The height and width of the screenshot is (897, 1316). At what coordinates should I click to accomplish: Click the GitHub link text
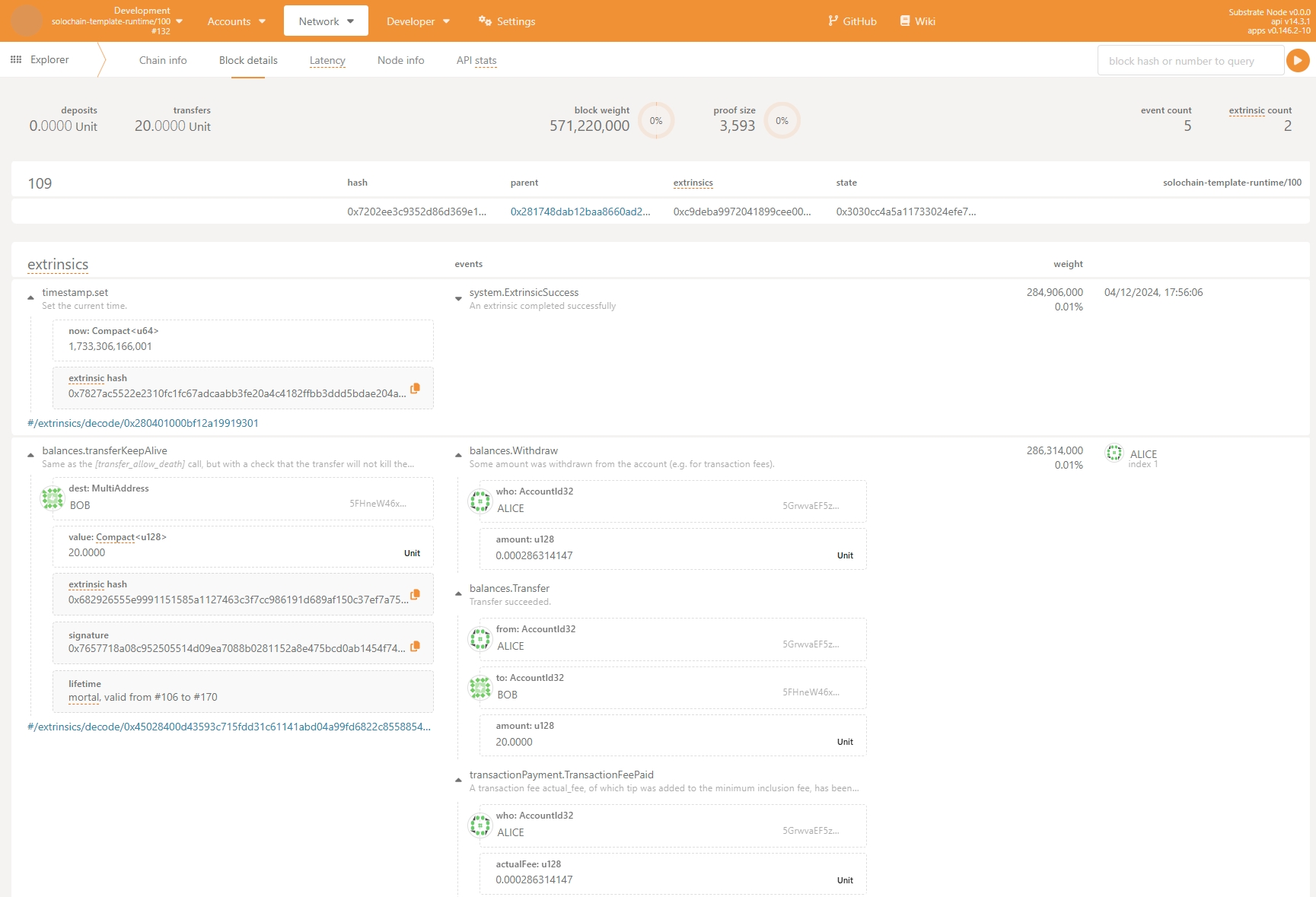coord(859,21)
